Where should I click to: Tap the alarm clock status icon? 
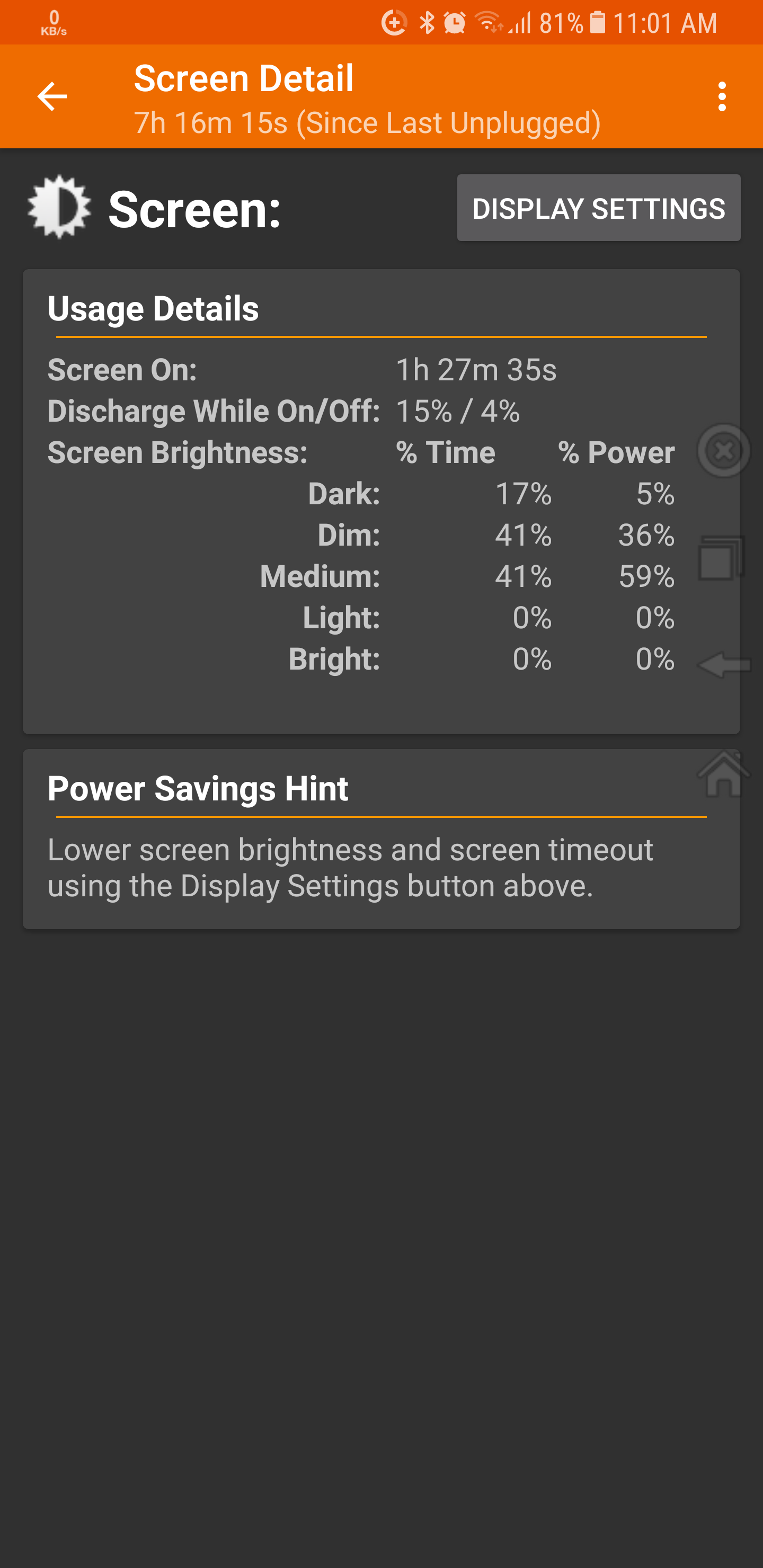click(x=454, y=23)
